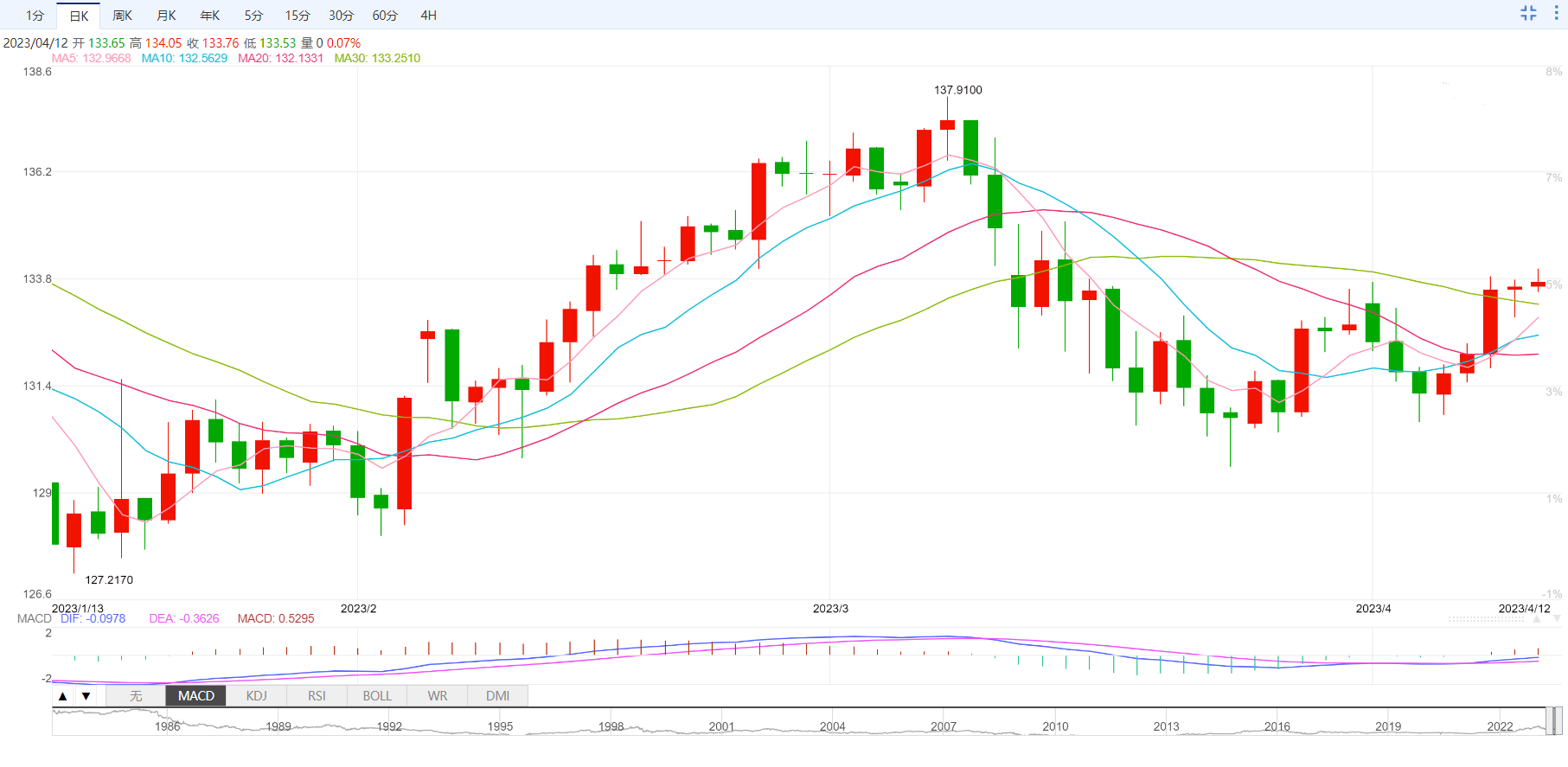Switch to the 周K weekly chart tab

123,16
